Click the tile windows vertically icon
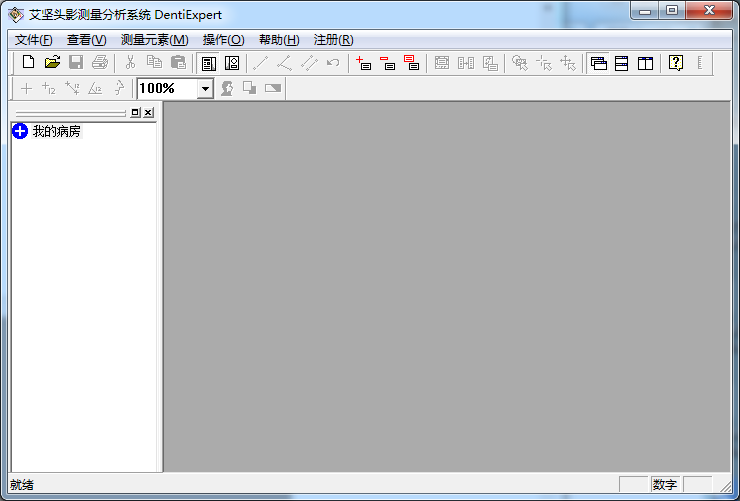740x501 pixels. click(646, 63)
